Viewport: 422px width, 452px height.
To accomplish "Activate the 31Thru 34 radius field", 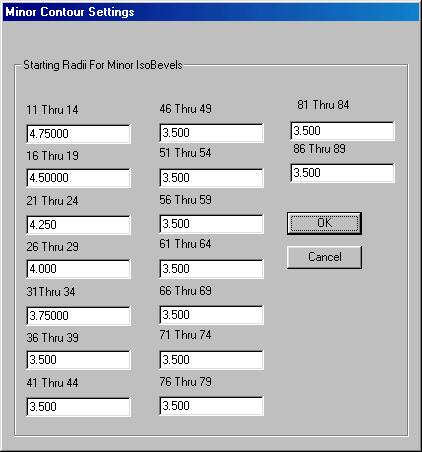I will pyautogui.click(x=78, y=316).
